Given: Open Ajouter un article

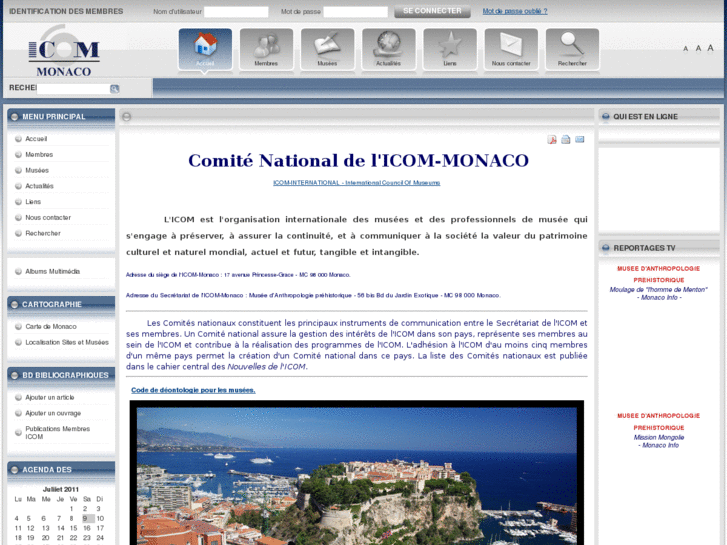Looking at the screenshot, I should [50, 398].
